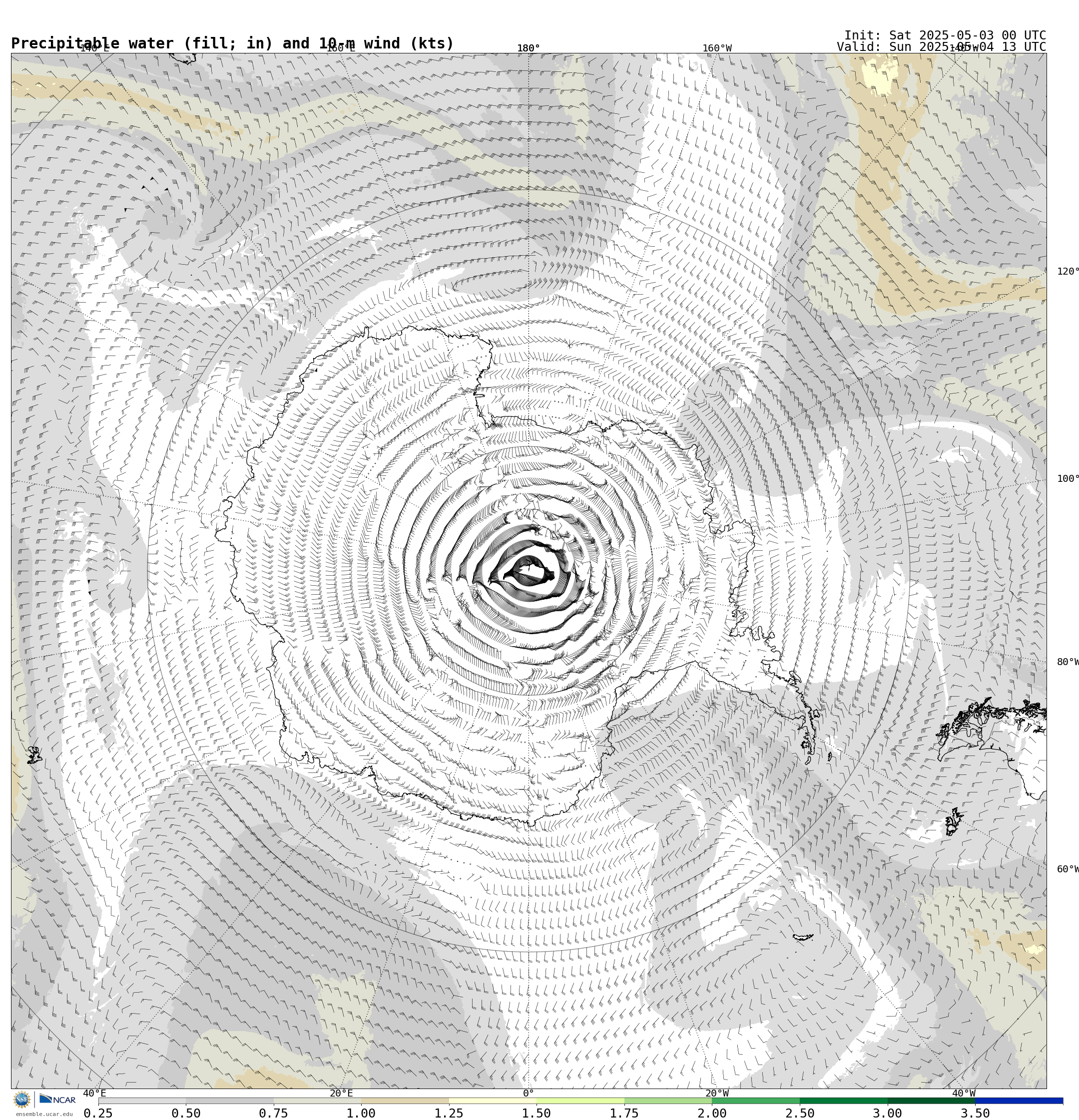Image resolution: width=1079 pixels, height=1120 pixels.
Task: Click the 20°E longitude label at bottom
Action: pyautogui.click(x=341, y=1093)
